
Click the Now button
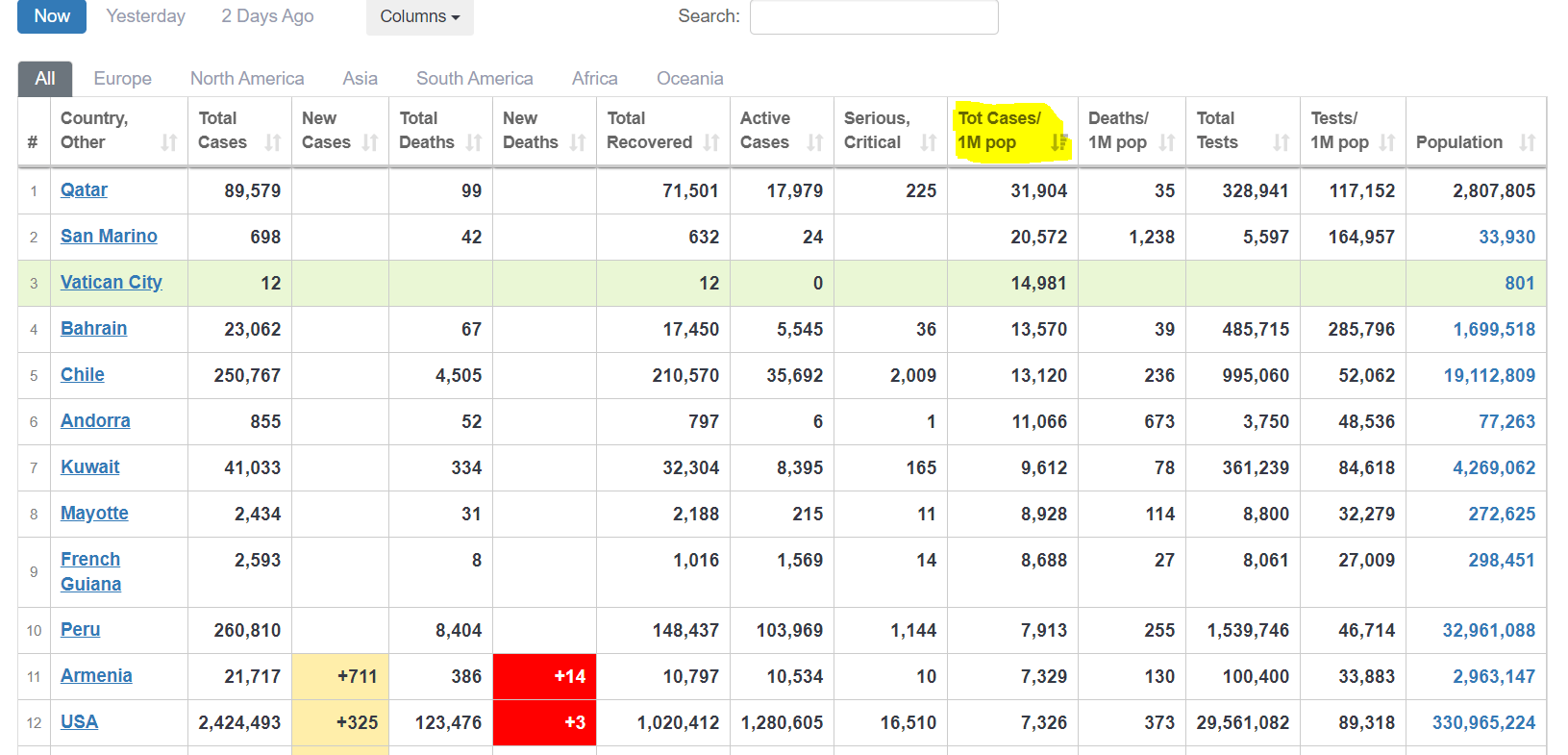pos(52,16)
